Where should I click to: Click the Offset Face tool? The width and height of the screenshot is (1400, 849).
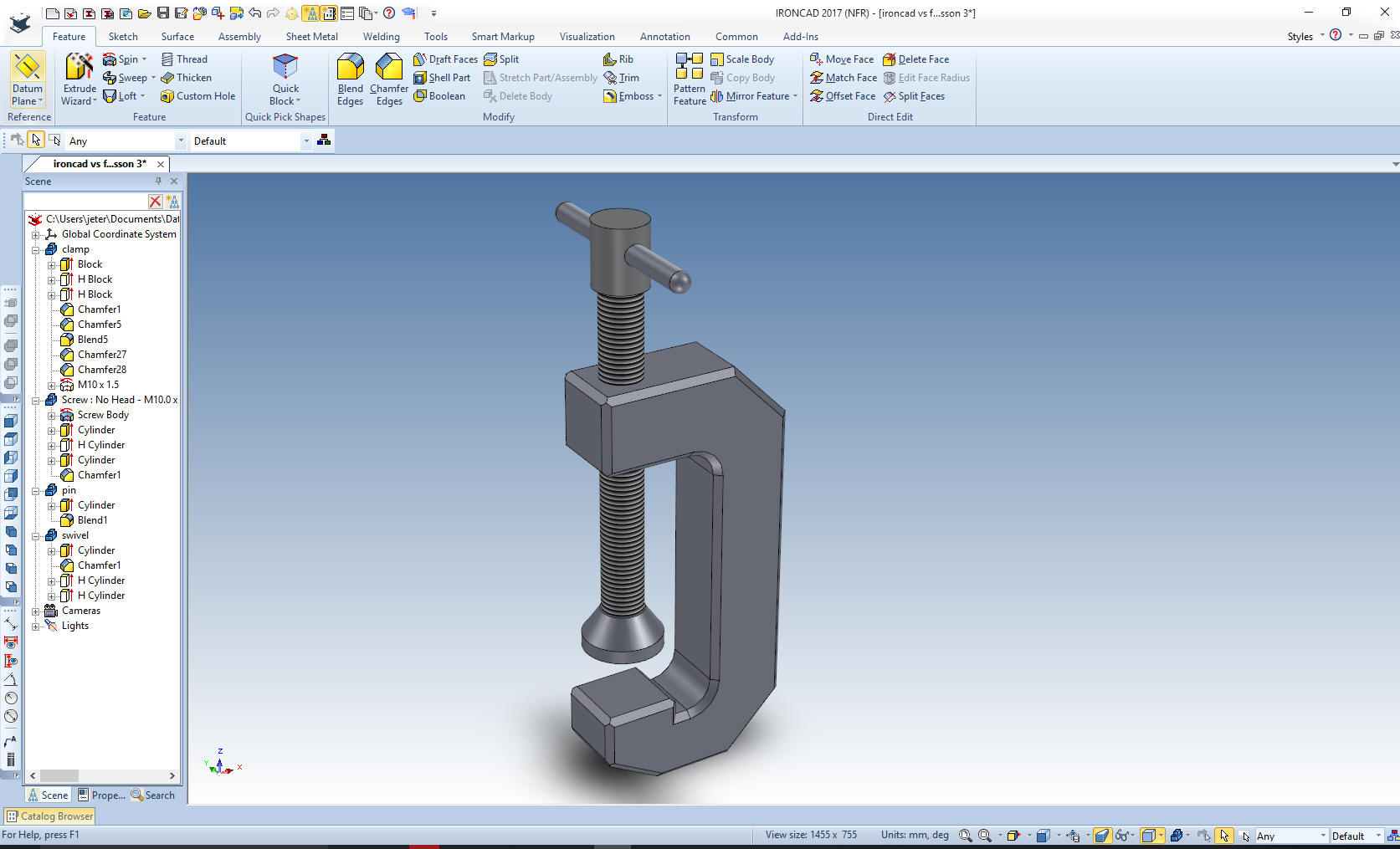pos(843,96)
